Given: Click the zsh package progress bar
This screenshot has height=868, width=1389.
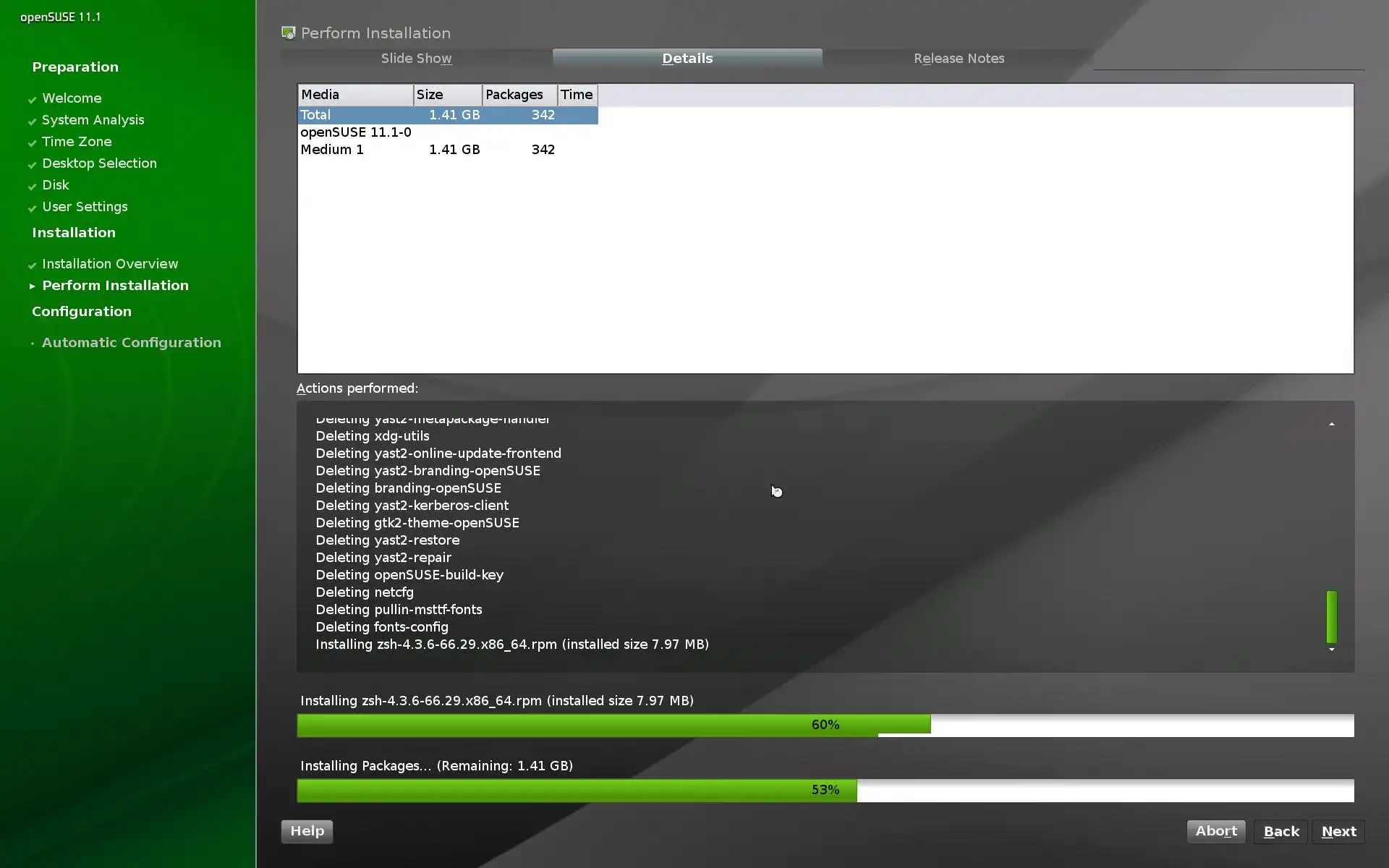Looking at the screenshot, I should [825, 725].
